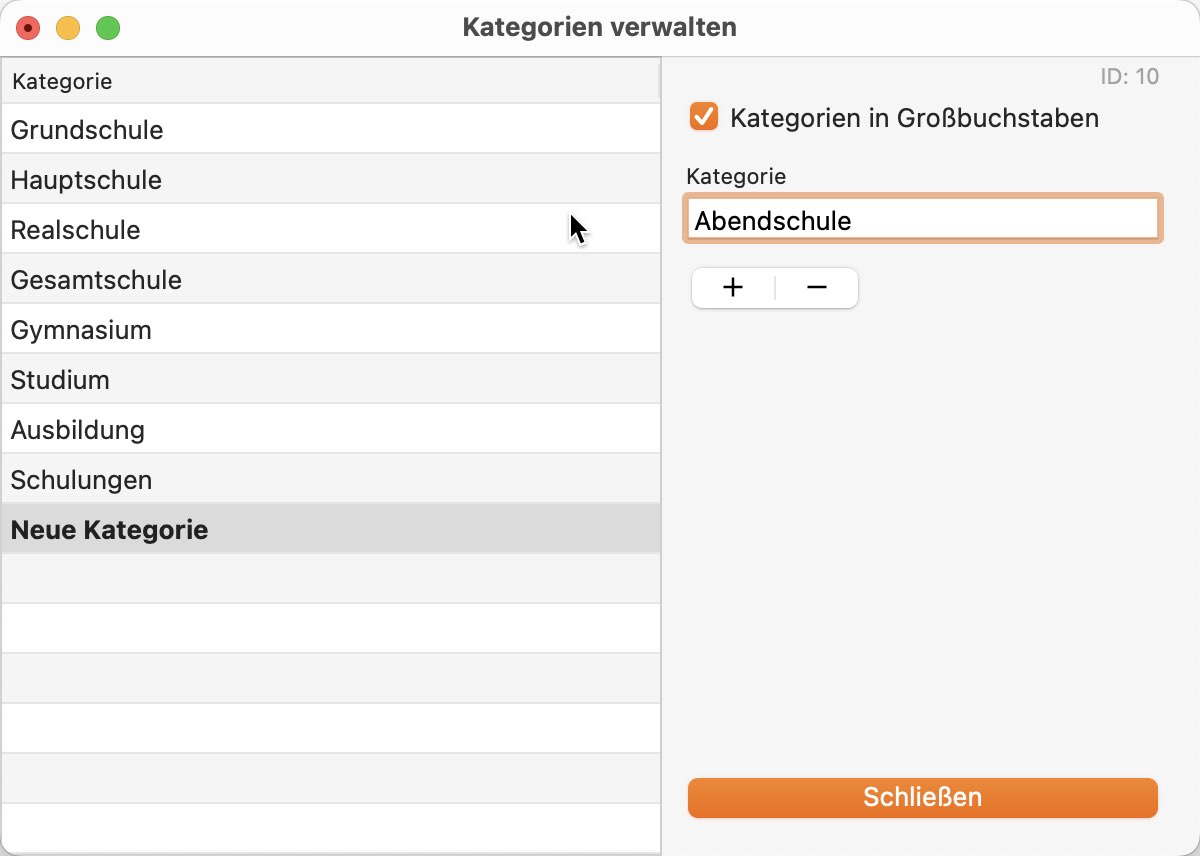Click the green zoom window button

pos(108,28)
